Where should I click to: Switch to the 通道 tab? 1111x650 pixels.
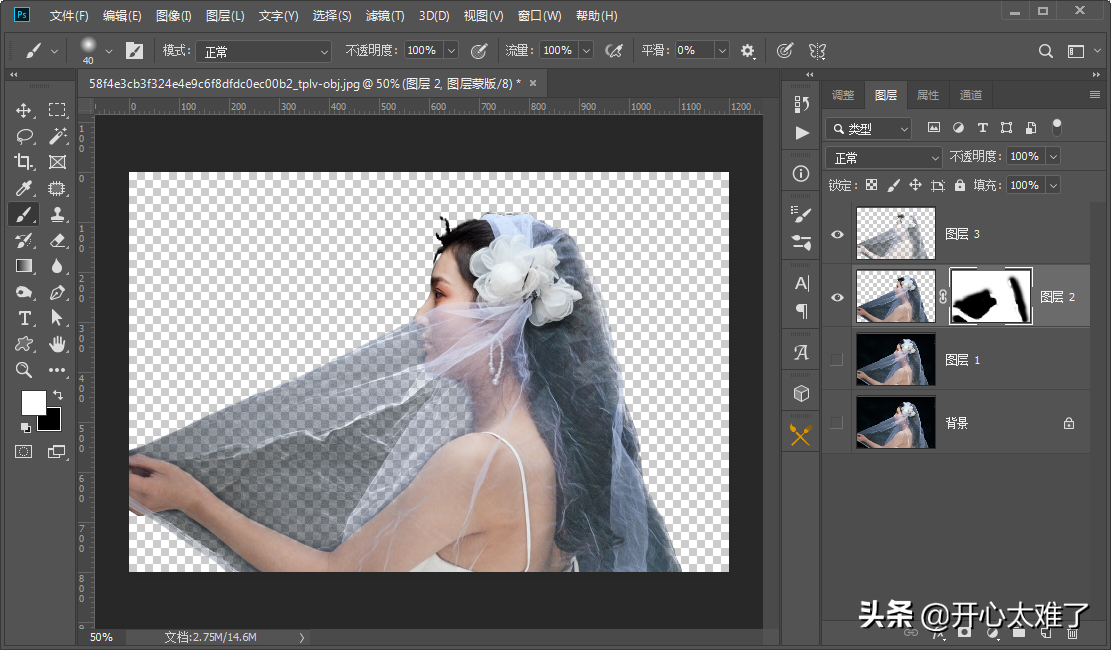(970, 95)
